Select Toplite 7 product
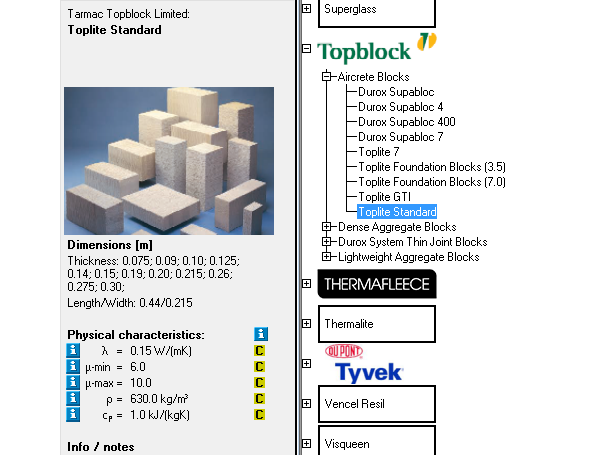This screenshot has width=600, height=455. pyautogui.click(x=379, y=152)
